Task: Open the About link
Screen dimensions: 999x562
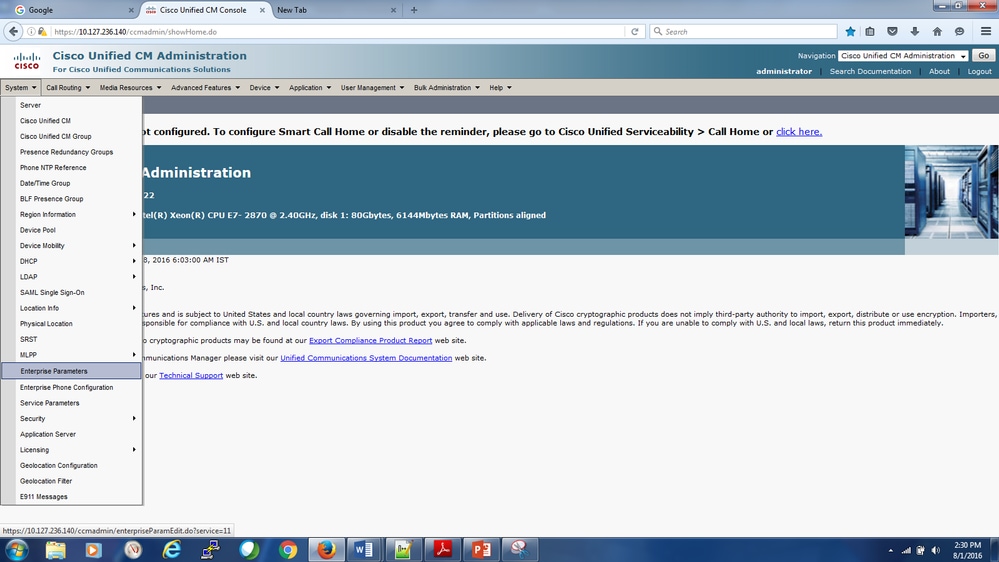Action: coord(939,71)
